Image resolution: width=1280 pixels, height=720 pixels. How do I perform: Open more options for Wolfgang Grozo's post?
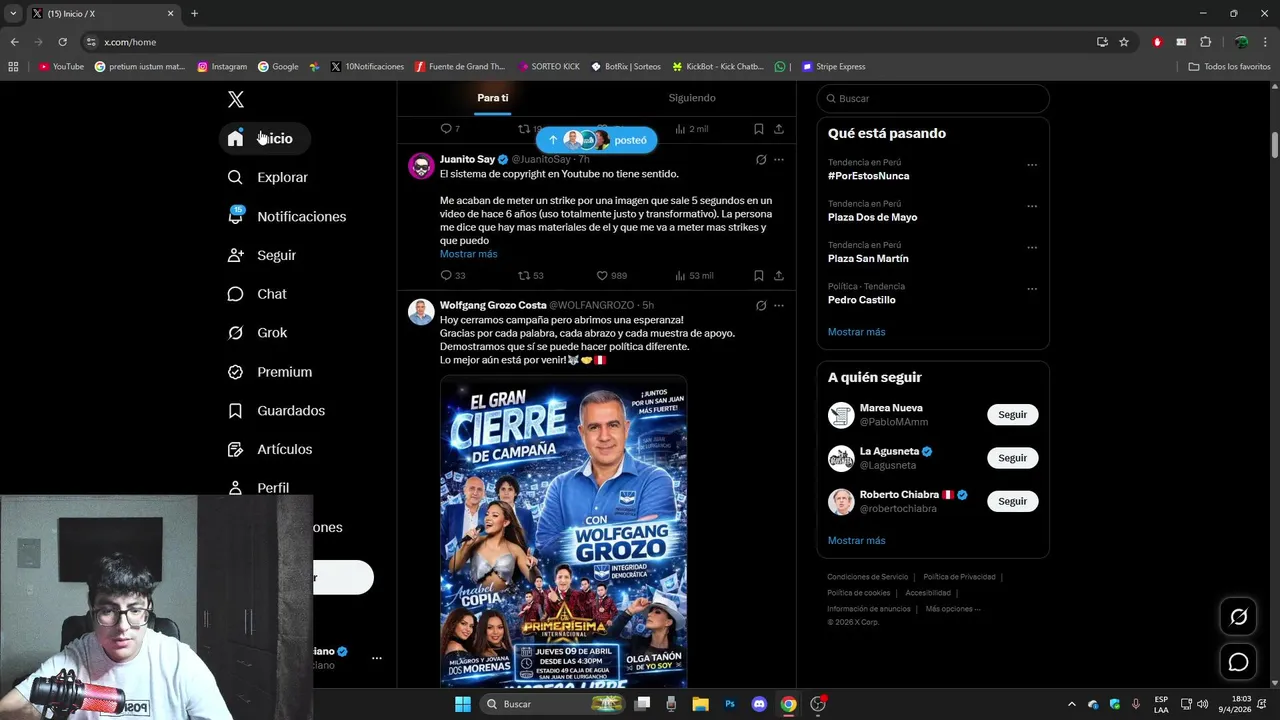click(x=779, y=306)
